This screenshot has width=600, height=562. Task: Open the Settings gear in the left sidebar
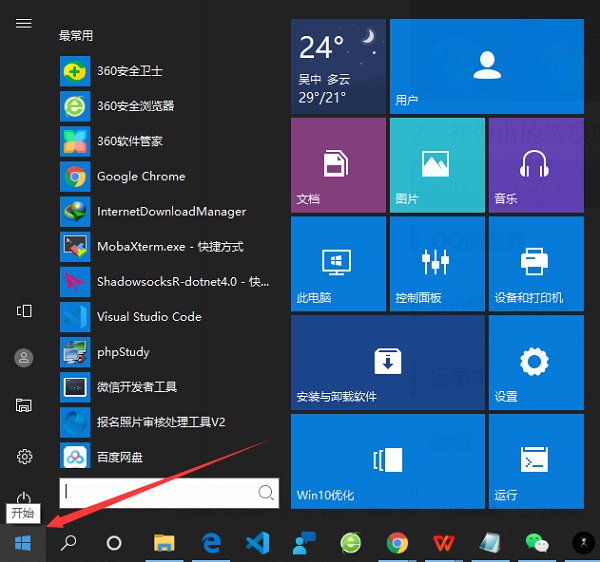pyautogui.click(x=25, y=456)
